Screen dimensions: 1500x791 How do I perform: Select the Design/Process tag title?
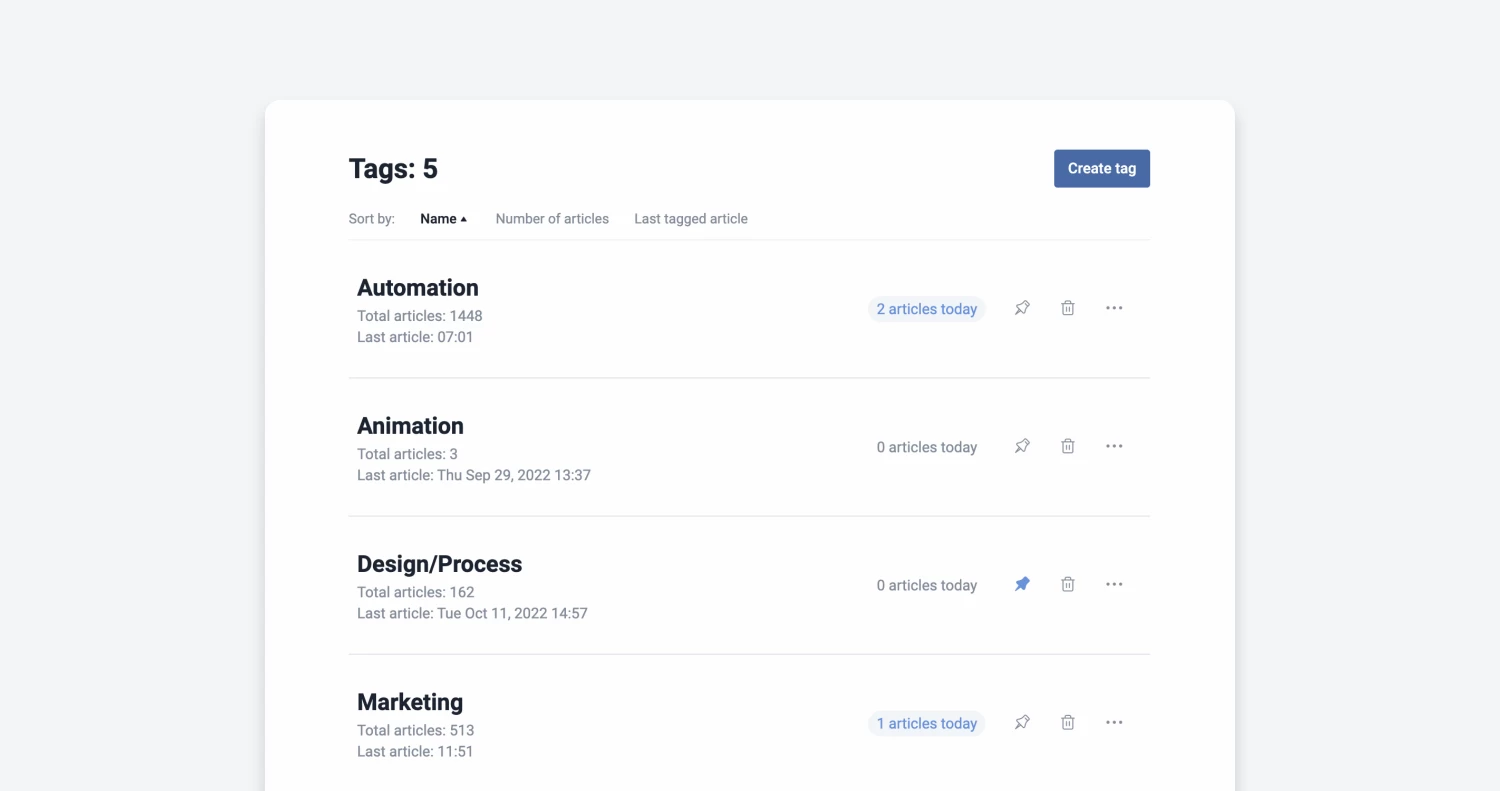point(439,563)
